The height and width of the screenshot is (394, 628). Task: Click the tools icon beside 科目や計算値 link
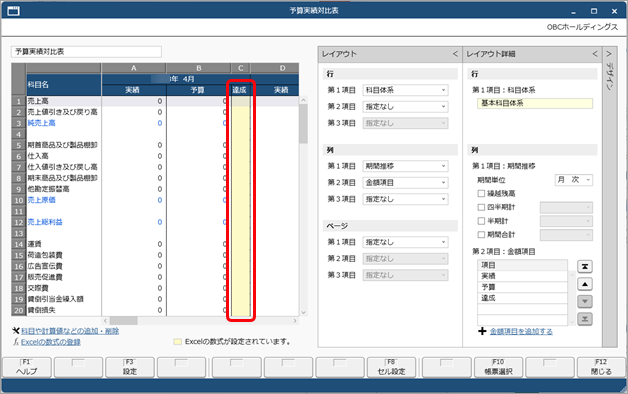click(x=16, y=331)
